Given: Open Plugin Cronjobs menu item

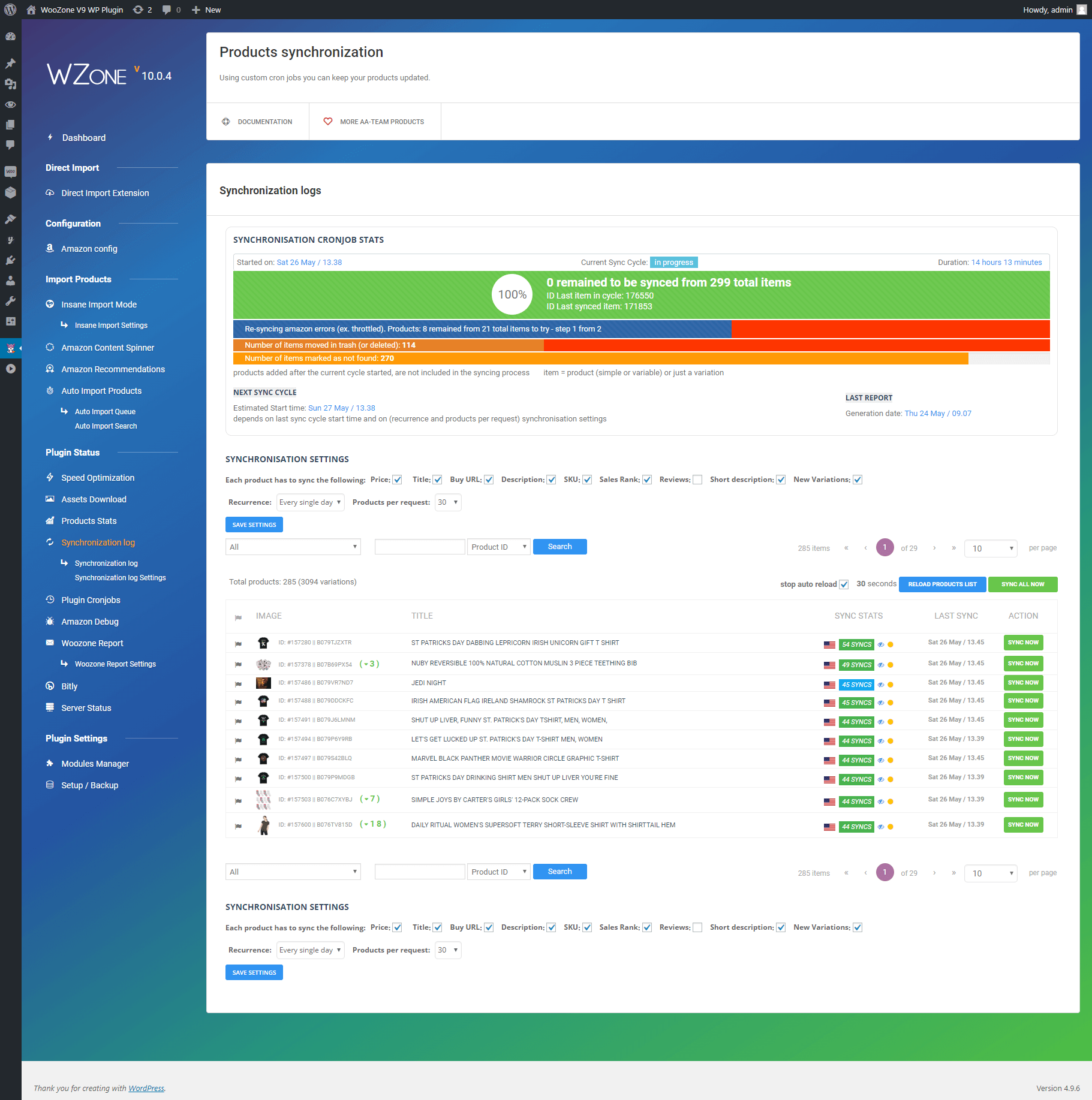Looking at the screenshot, I should point(91,600).
